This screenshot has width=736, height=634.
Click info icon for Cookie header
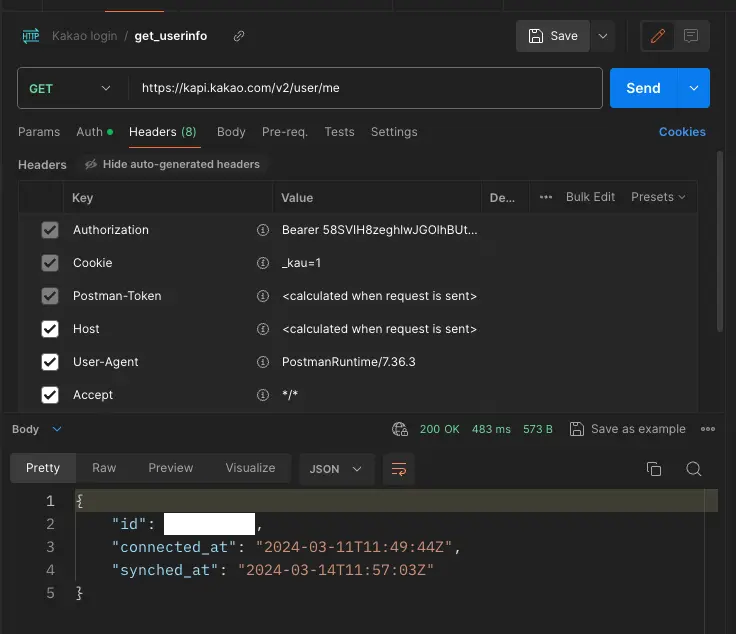click(263, 263)
